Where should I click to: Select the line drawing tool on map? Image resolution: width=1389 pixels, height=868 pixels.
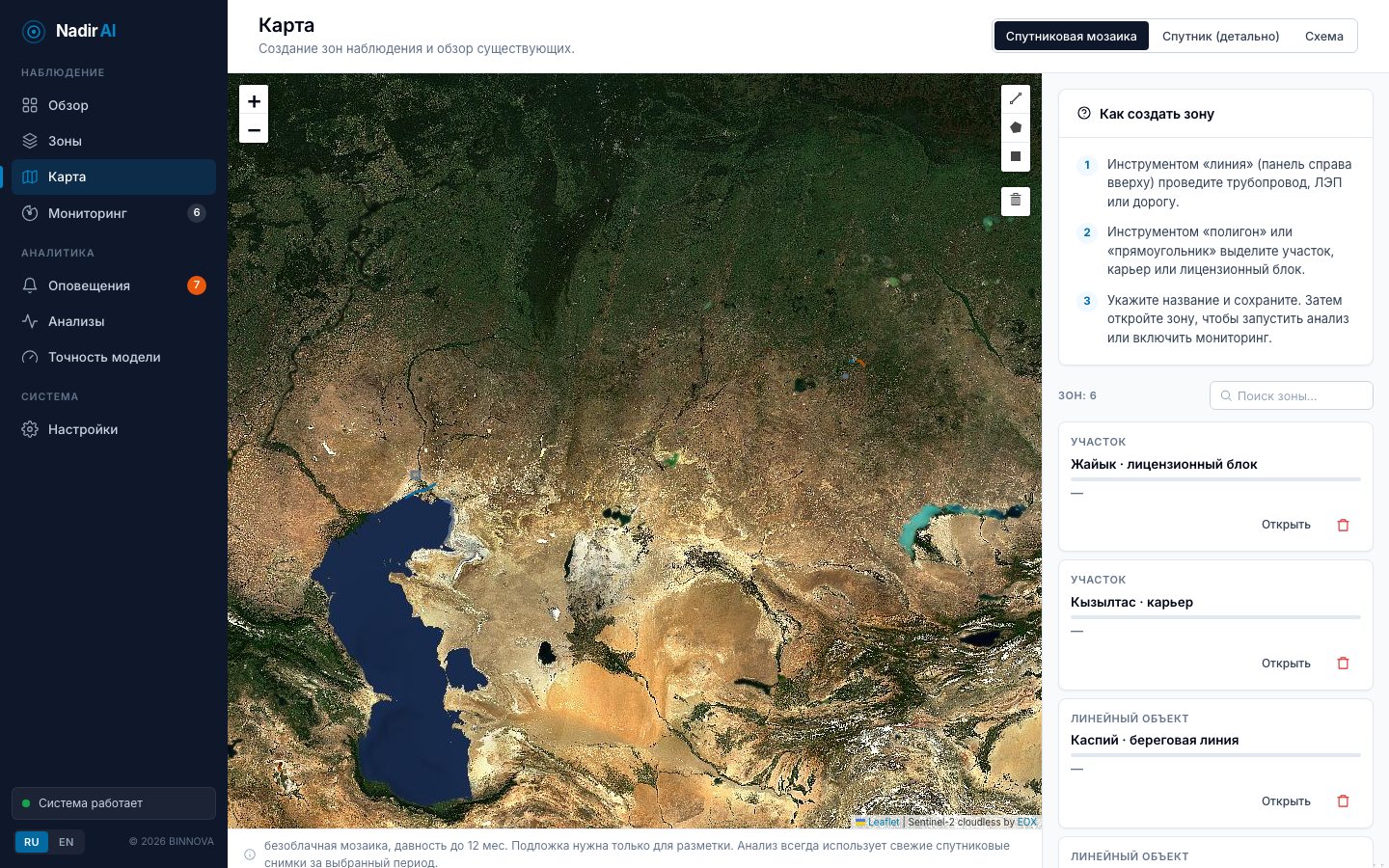(x=1016, y=99)
